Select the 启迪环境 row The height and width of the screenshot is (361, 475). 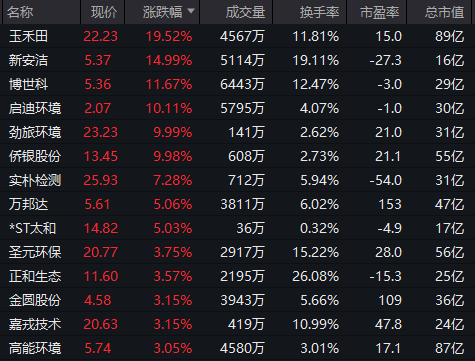click(x=237, y=108)
